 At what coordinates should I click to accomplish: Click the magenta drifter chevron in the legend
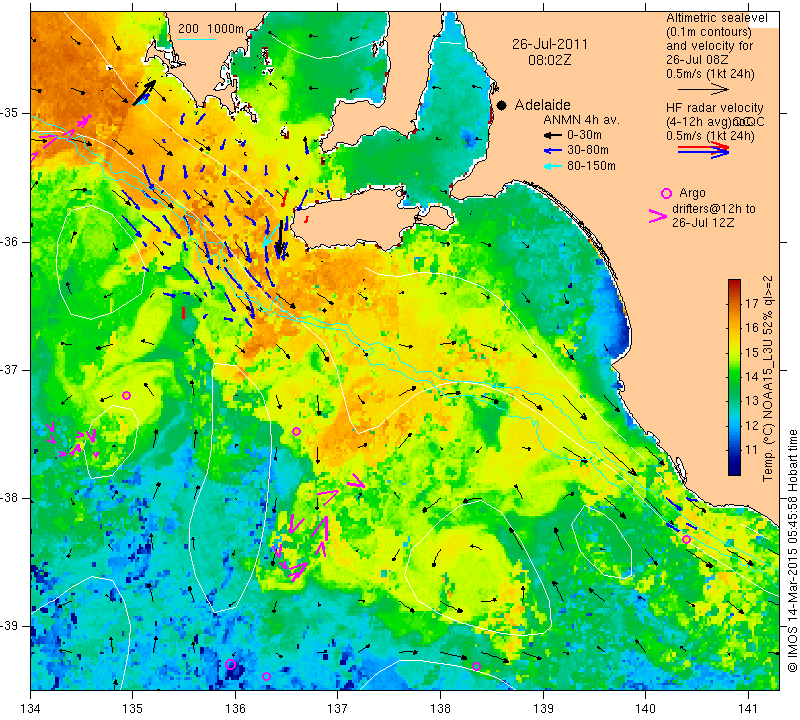point(658,216)
